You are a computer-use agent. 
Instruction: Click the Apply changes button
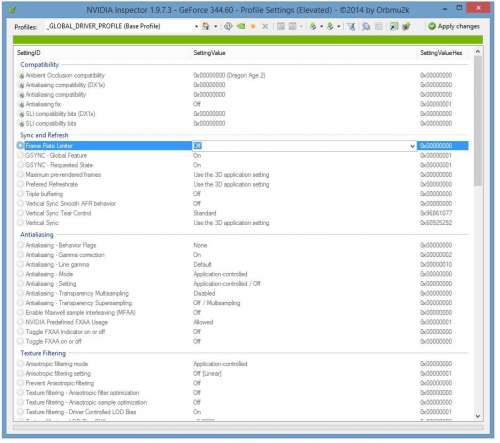(x=454, y=26)
